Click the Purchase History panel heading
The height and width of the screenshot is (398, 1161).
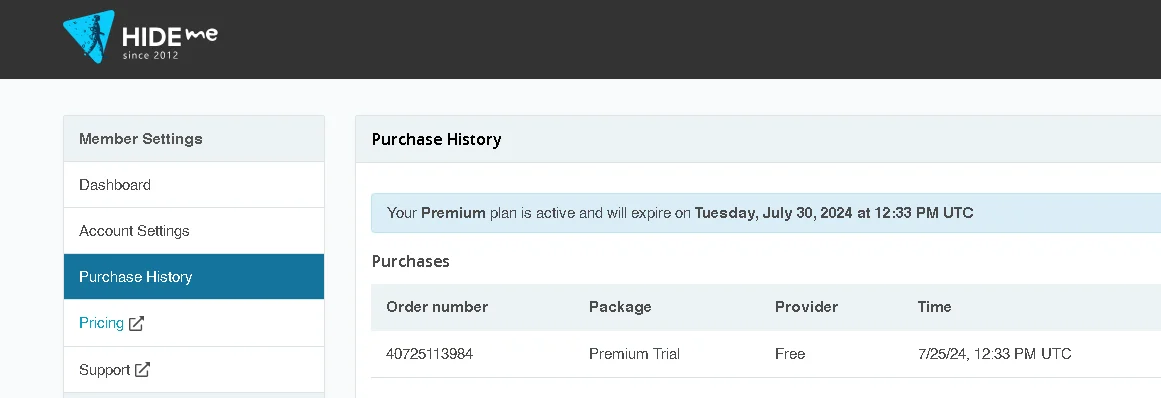tap(436, 139)
